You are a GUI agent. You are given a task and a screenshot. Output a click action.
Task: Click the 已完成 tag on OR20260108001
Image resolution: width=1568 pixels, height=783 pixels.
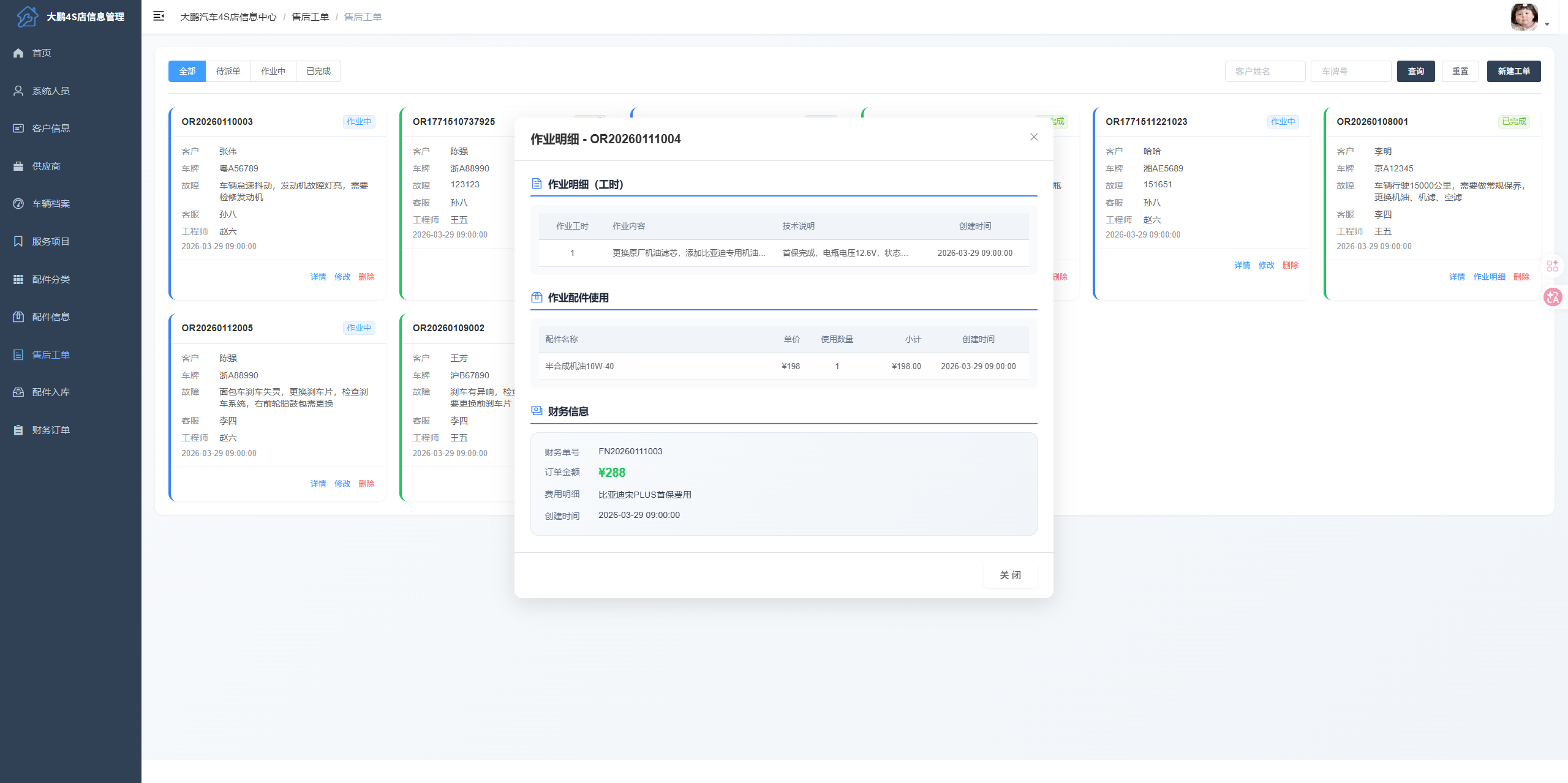pyautogui.click(x=1514, y=121)
